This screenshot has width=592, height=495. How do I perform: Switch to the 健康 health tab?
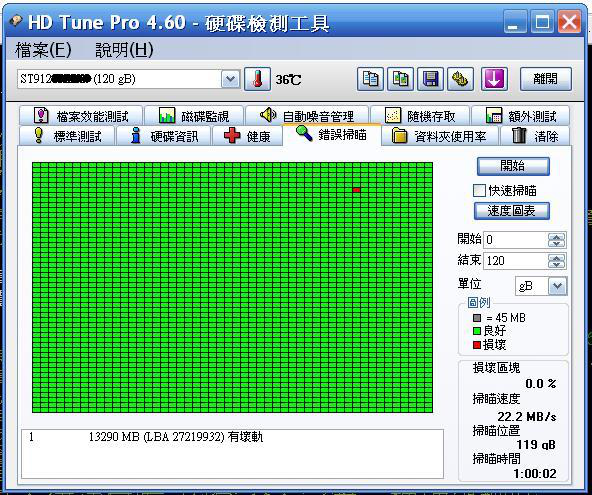(247, 136)
